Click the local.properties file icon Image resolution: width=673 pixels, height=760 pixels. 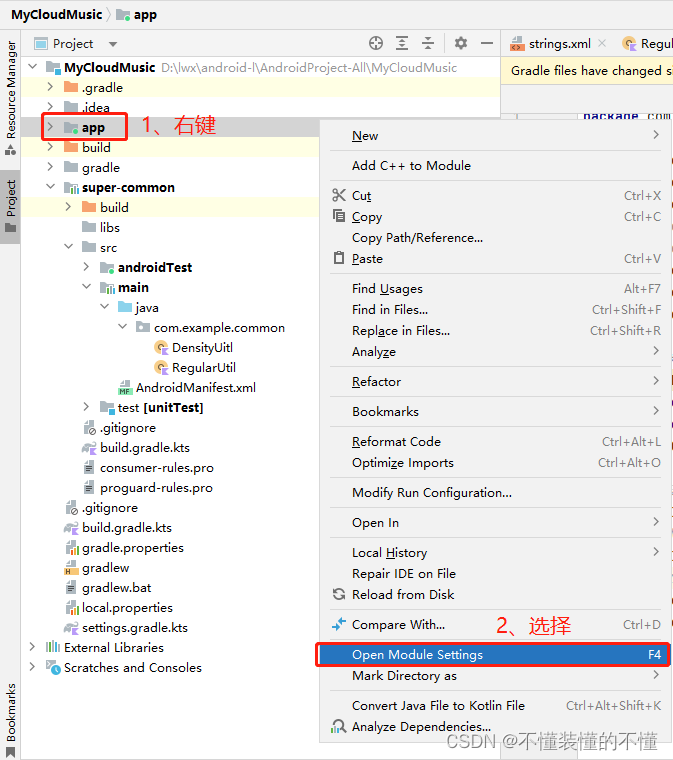tap(72, 608)
